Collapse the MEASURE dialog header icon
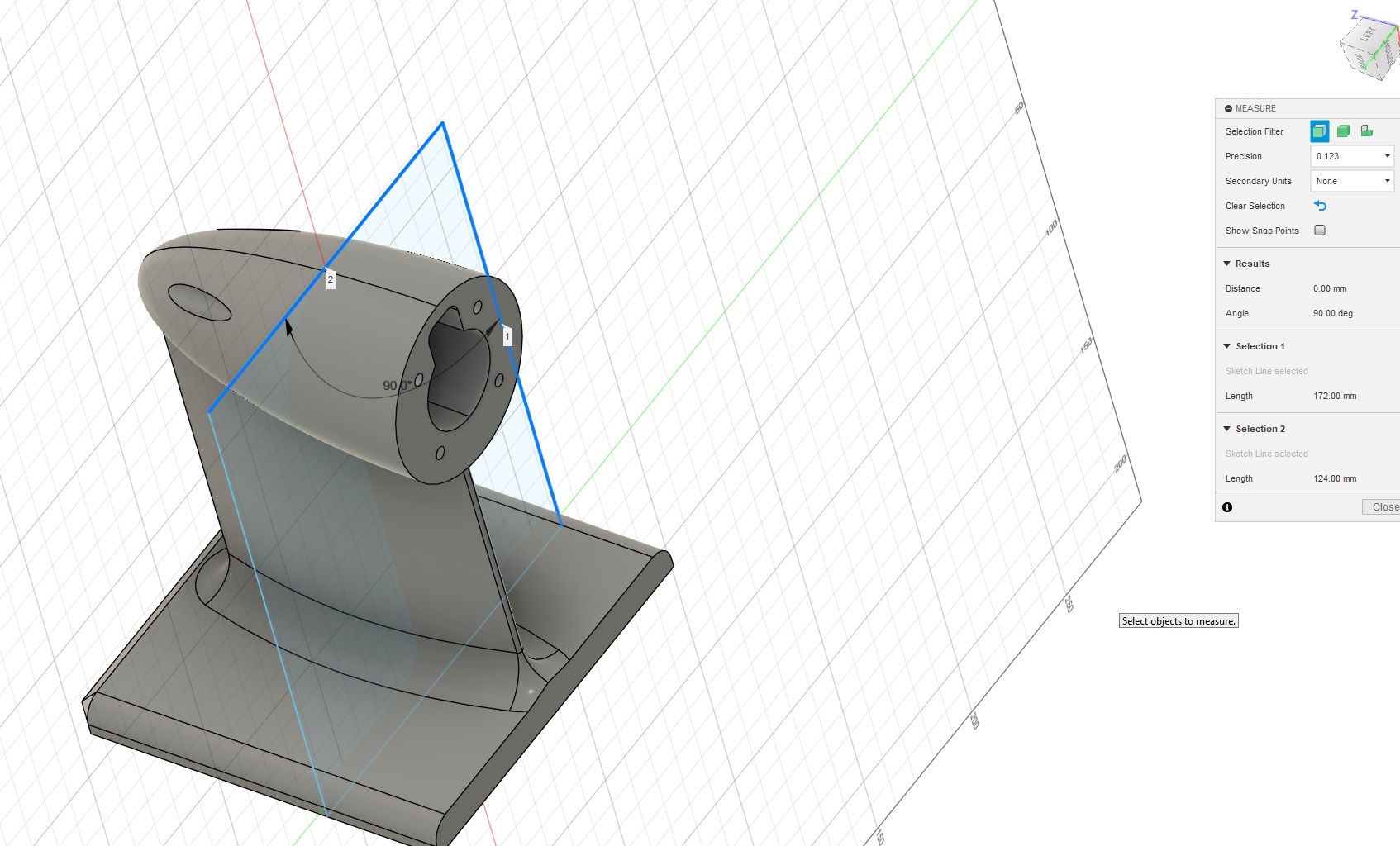This screenshot has height=846, width=1400. pos(1229,108)
